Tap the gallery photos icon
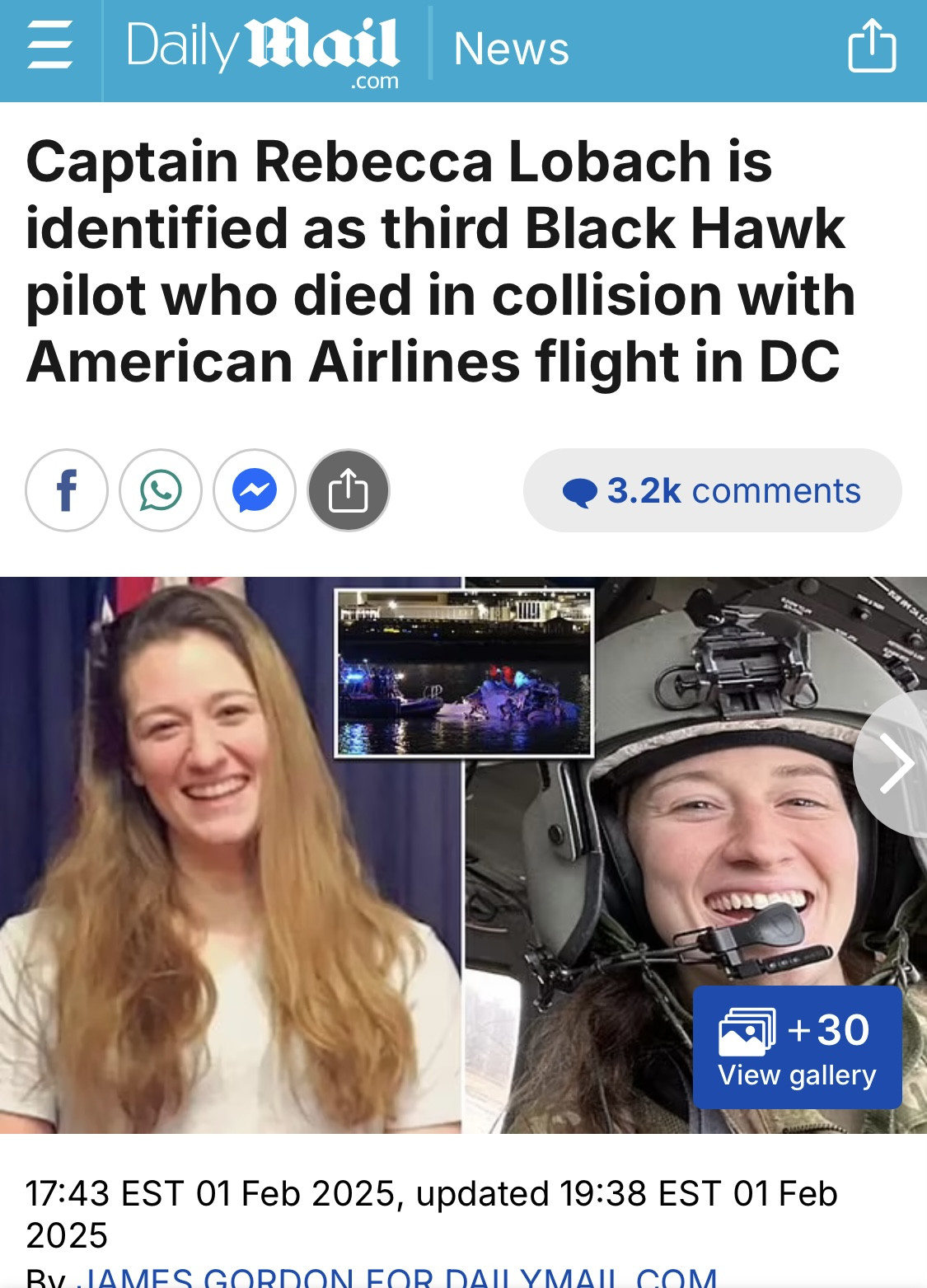Screen dimensions: 927x1288 tap(747, 1031)
